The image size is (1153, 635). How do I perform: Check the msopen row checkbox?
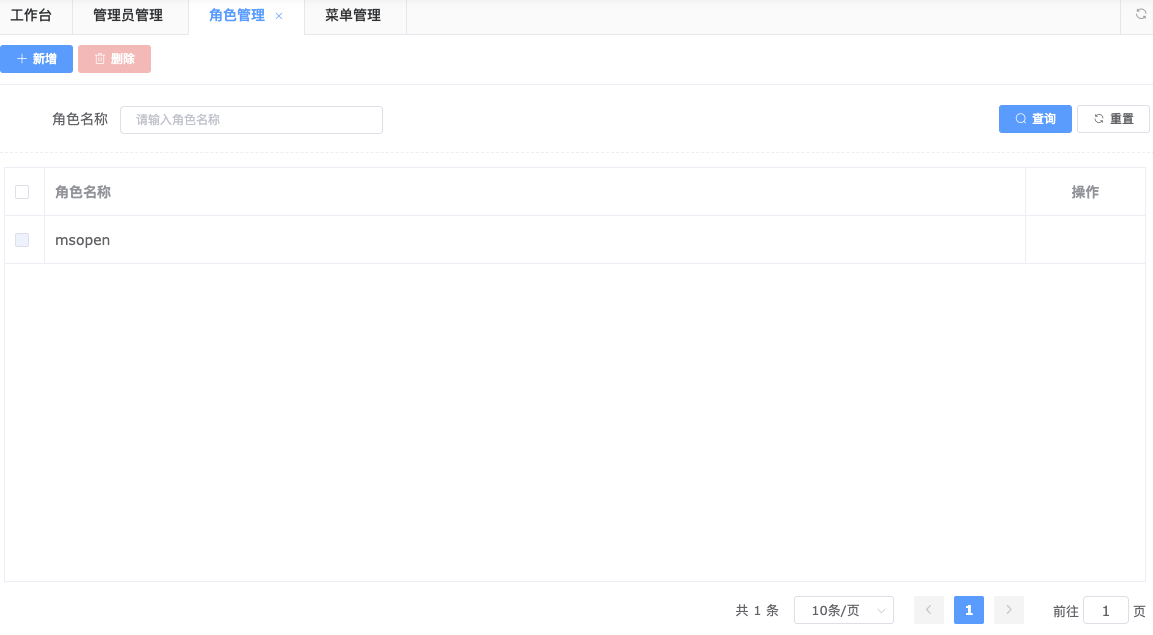(22, 240)
